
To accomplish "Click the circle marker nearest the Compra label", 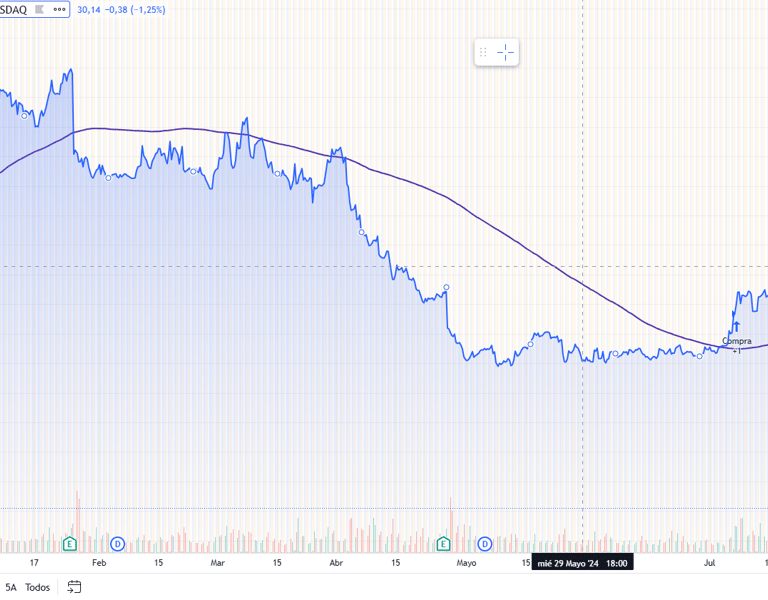I will coord(699,357).
